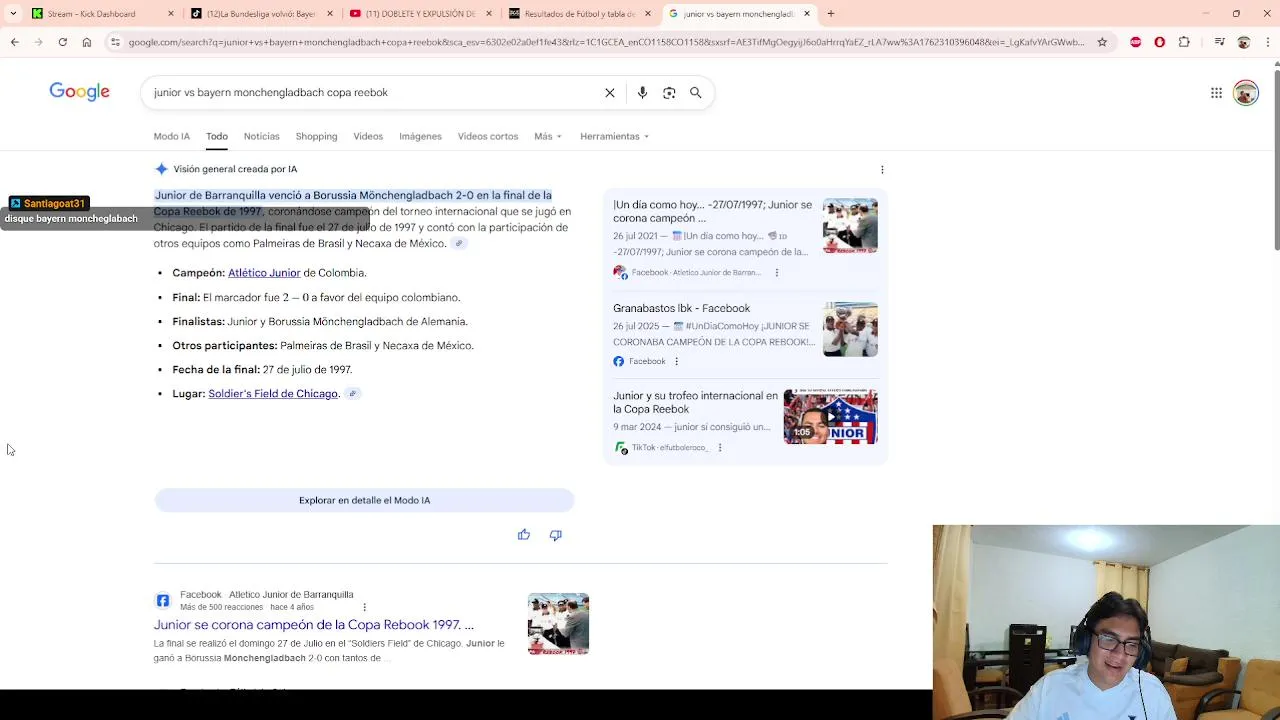
Task: Open options for the TikTok elfutboleroco result
Action: pyautogui.click(x=720, y=447)
